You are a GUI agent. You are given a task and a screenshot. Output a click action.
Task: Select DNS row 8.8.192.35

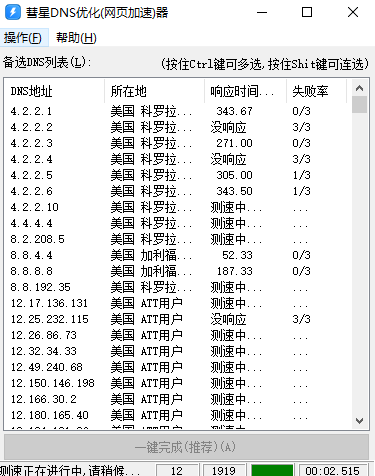pos(177,287)
